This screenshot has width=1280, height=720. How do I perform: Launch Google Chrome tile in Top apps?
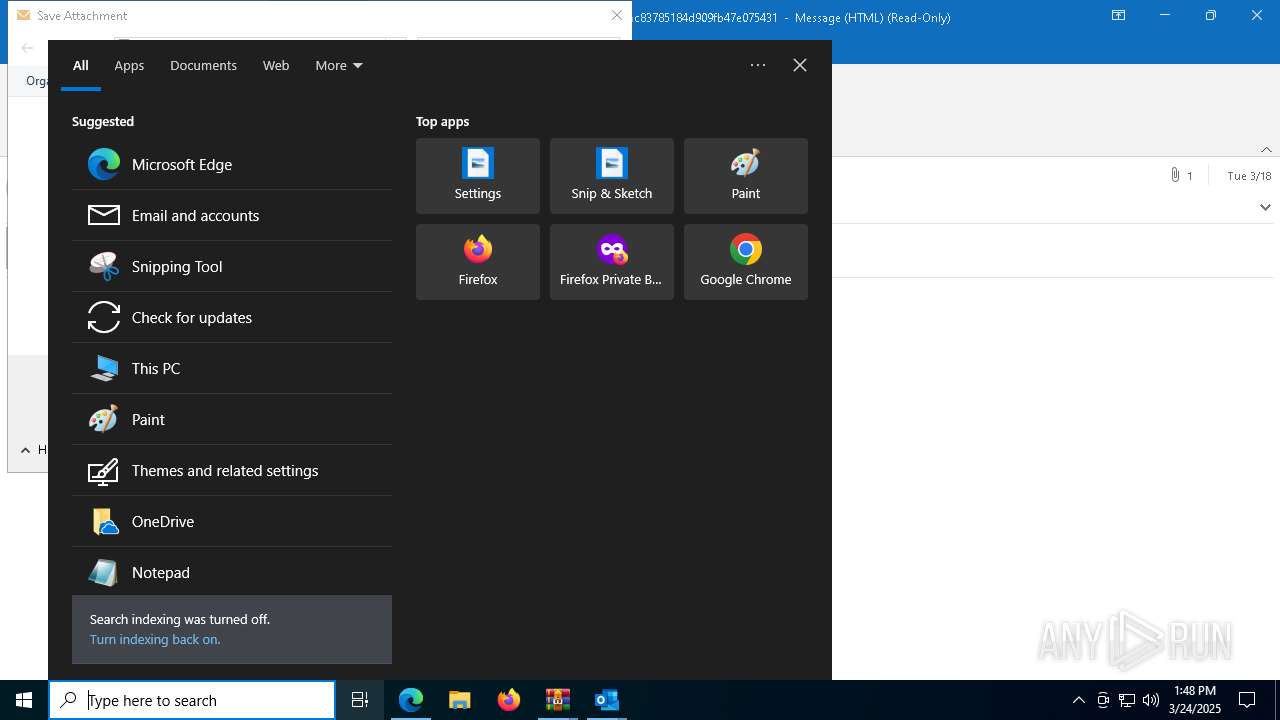tap(746, 262)
